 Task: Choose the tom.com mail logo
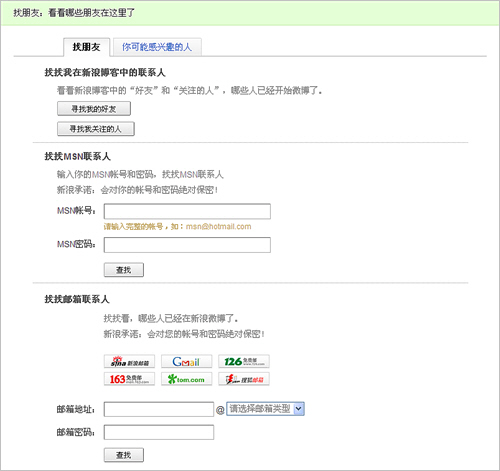186,379
